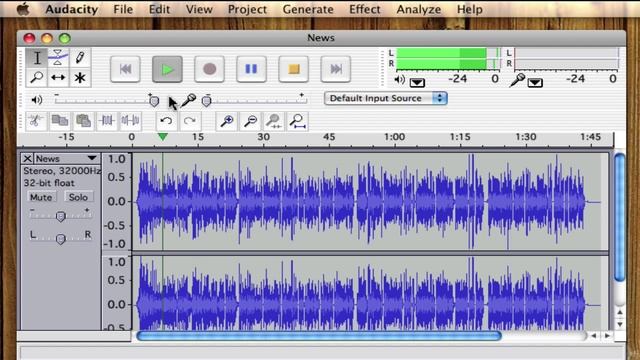Close the News track with the X button
Viewport: 640px width, 360px height.
point(27,158)
